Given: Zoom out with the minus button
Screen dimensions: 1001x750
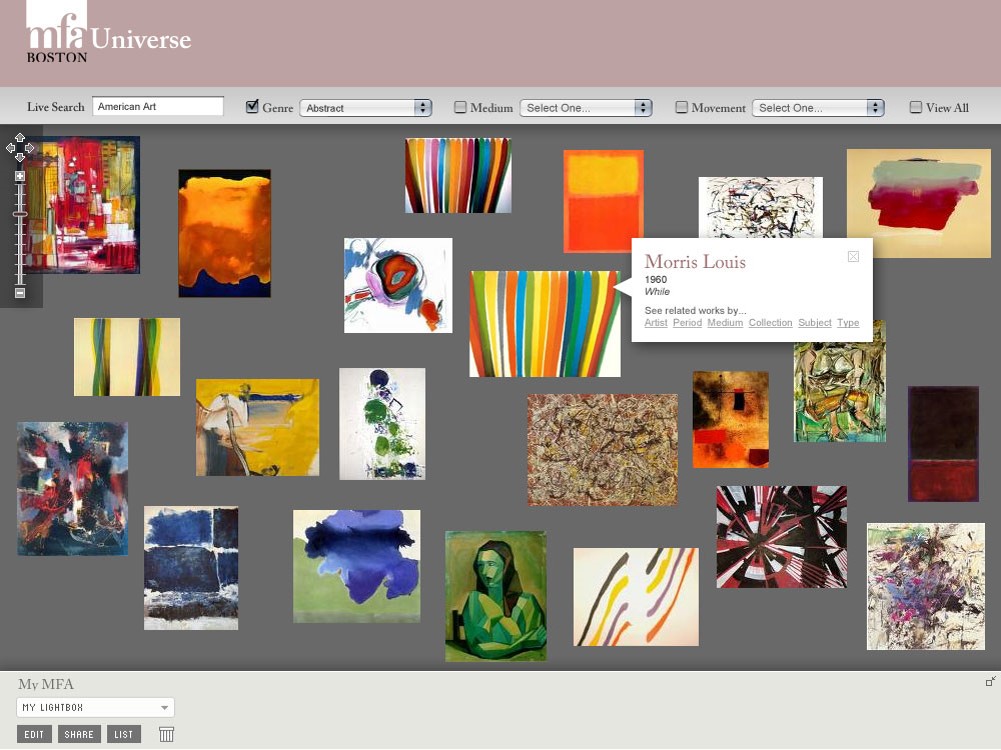Looking at the screenshot, I should coord(20,293).
